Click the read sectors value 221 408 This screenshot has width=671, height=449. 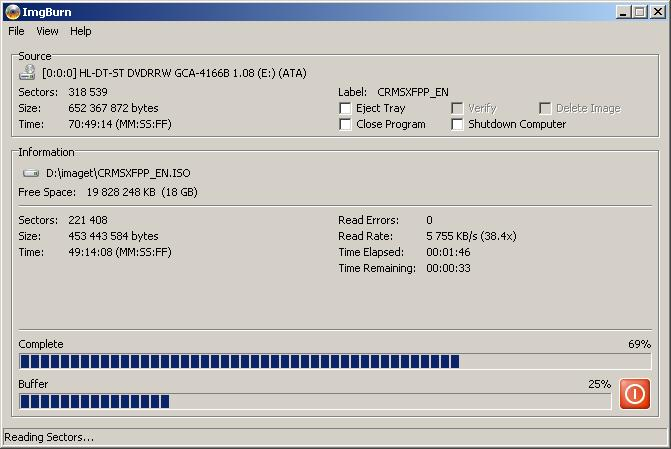click(x=88, y=220)
